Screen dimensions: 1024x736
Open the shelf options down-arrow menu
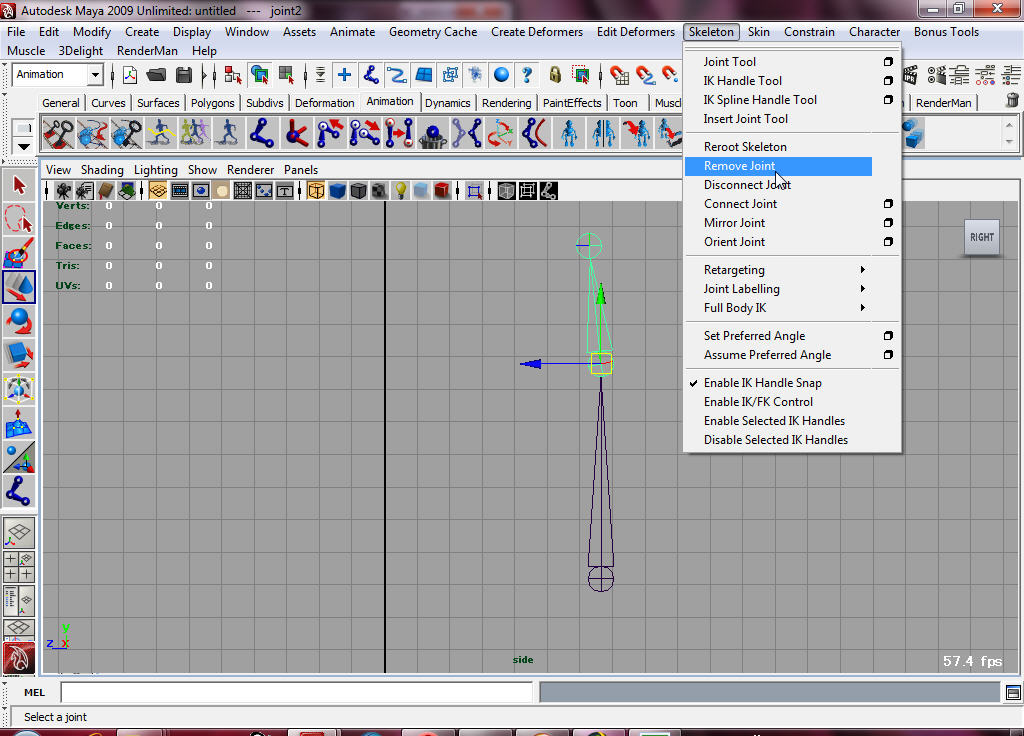(x=24, y=146)
